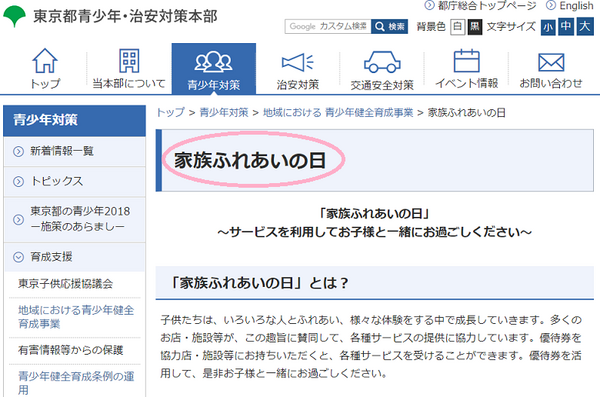Image resolution: width=600 pixels, height=397 pixels.
Task: Open イベント情報 calendar icon
Action: click(x=466, y=60)
